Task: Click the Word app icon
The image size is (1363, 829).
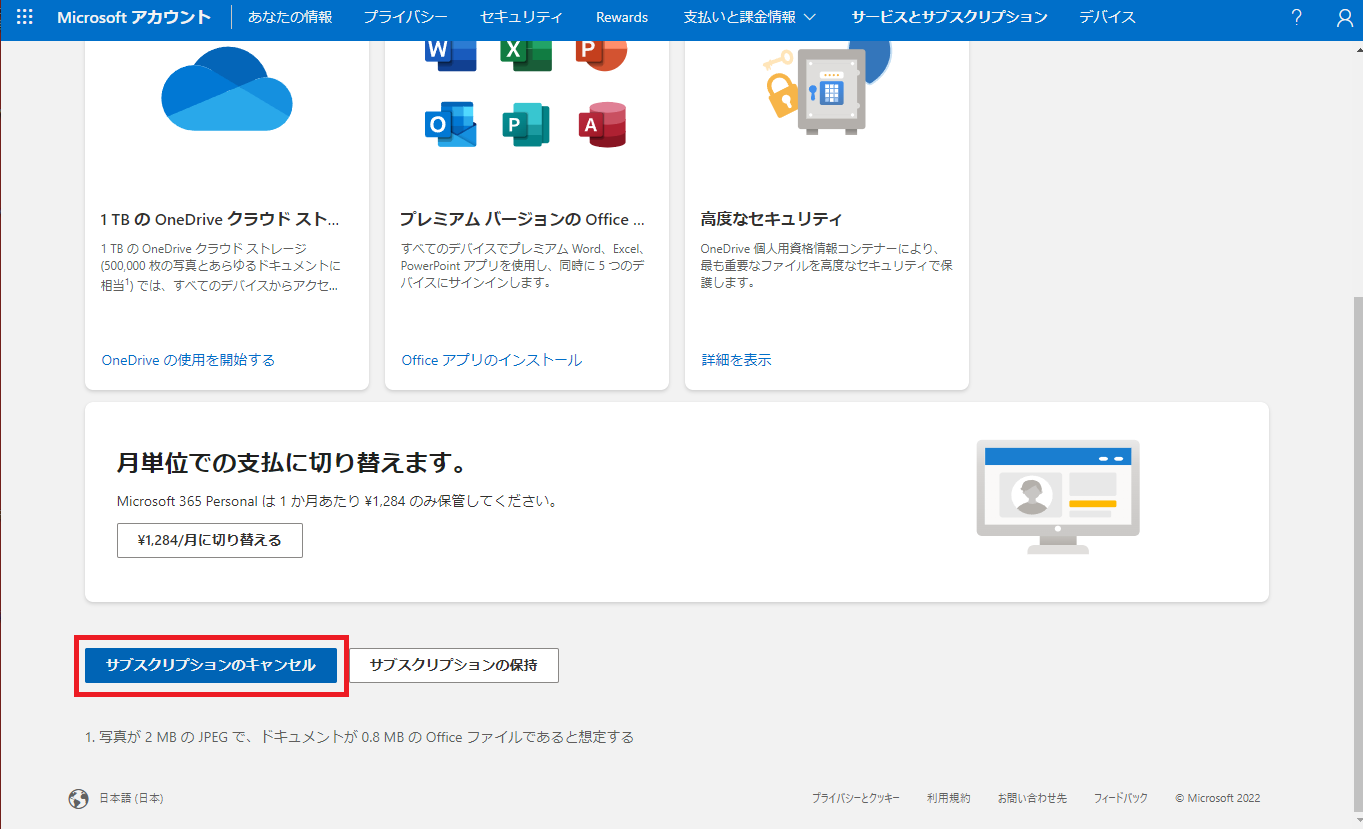Action: coord(450,53)
